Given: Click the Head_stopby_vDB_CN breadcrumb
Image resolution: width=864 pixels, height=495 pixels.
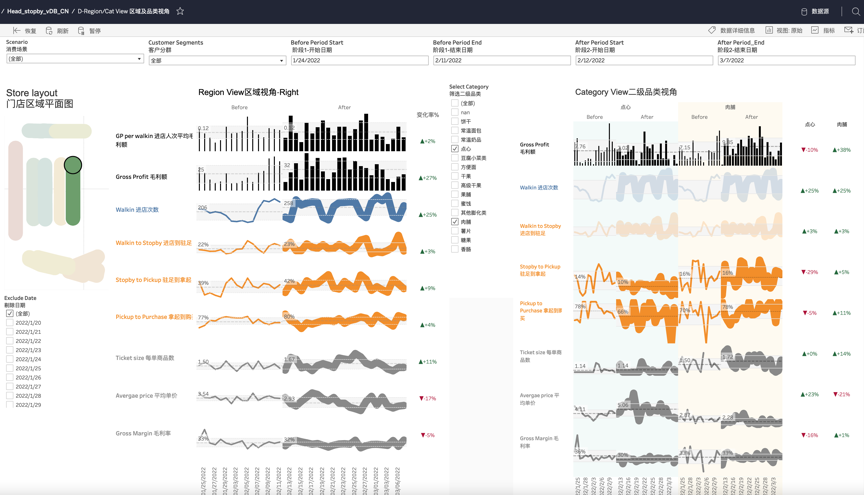Looking at the screenshot, I should pos(38,11).
